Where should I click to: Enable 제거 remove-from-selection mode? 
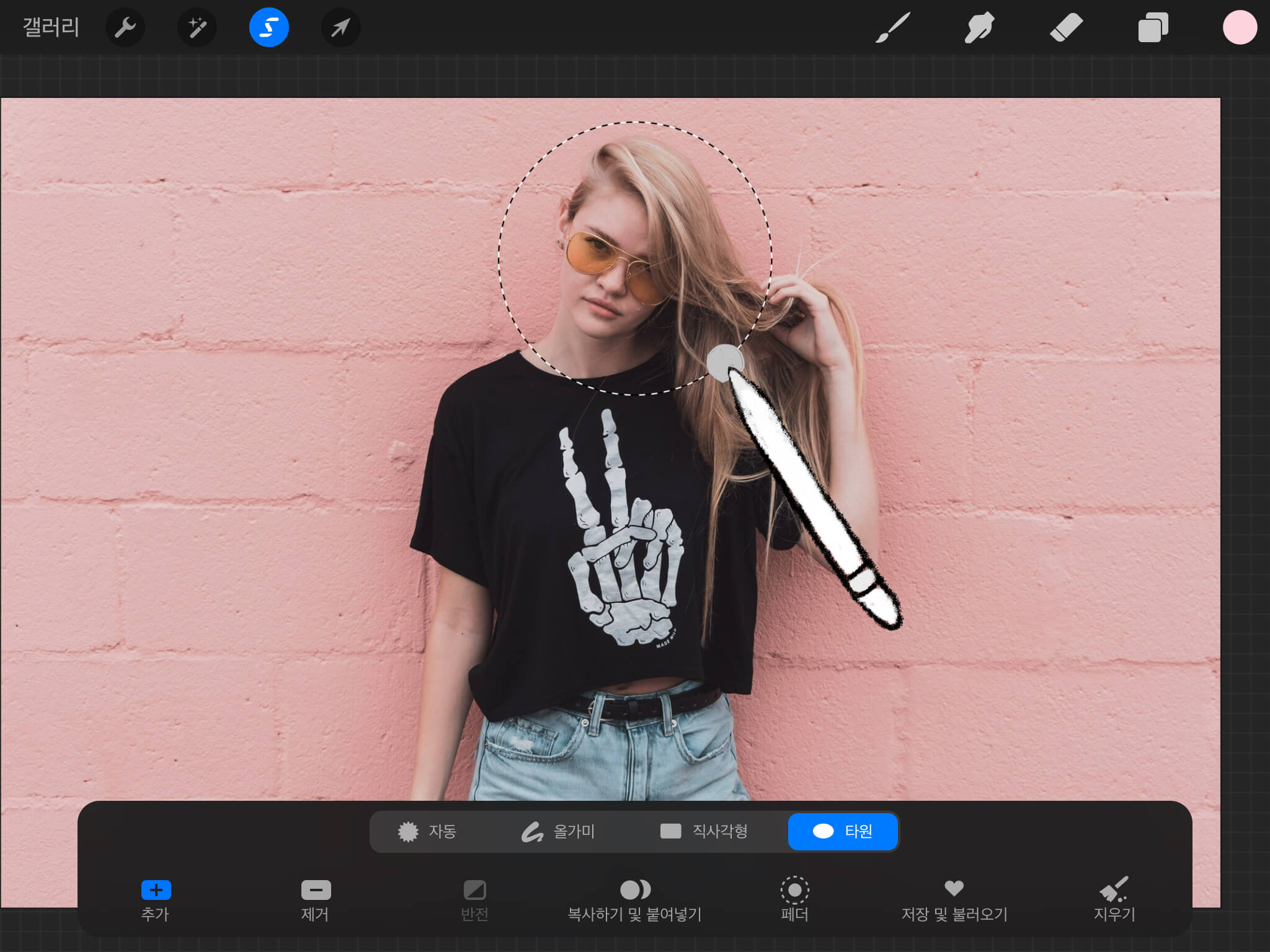coord(316,899)
